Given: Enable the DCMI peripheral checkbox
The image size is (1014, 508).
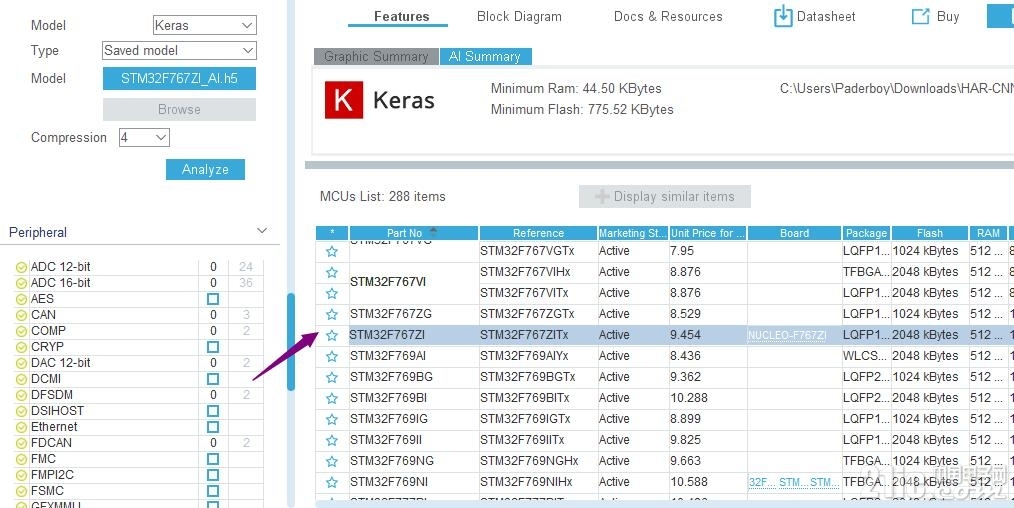Looking at the screenshot, I should (213, 379).
